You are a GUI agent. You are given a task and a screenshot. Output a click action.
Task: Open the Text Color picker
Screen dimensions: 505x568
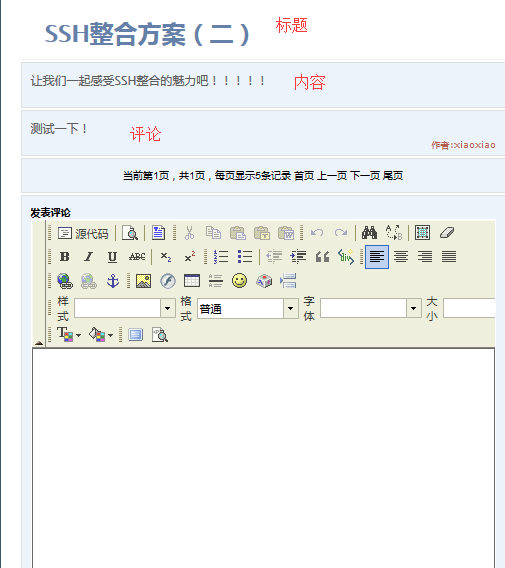[69, 335]
